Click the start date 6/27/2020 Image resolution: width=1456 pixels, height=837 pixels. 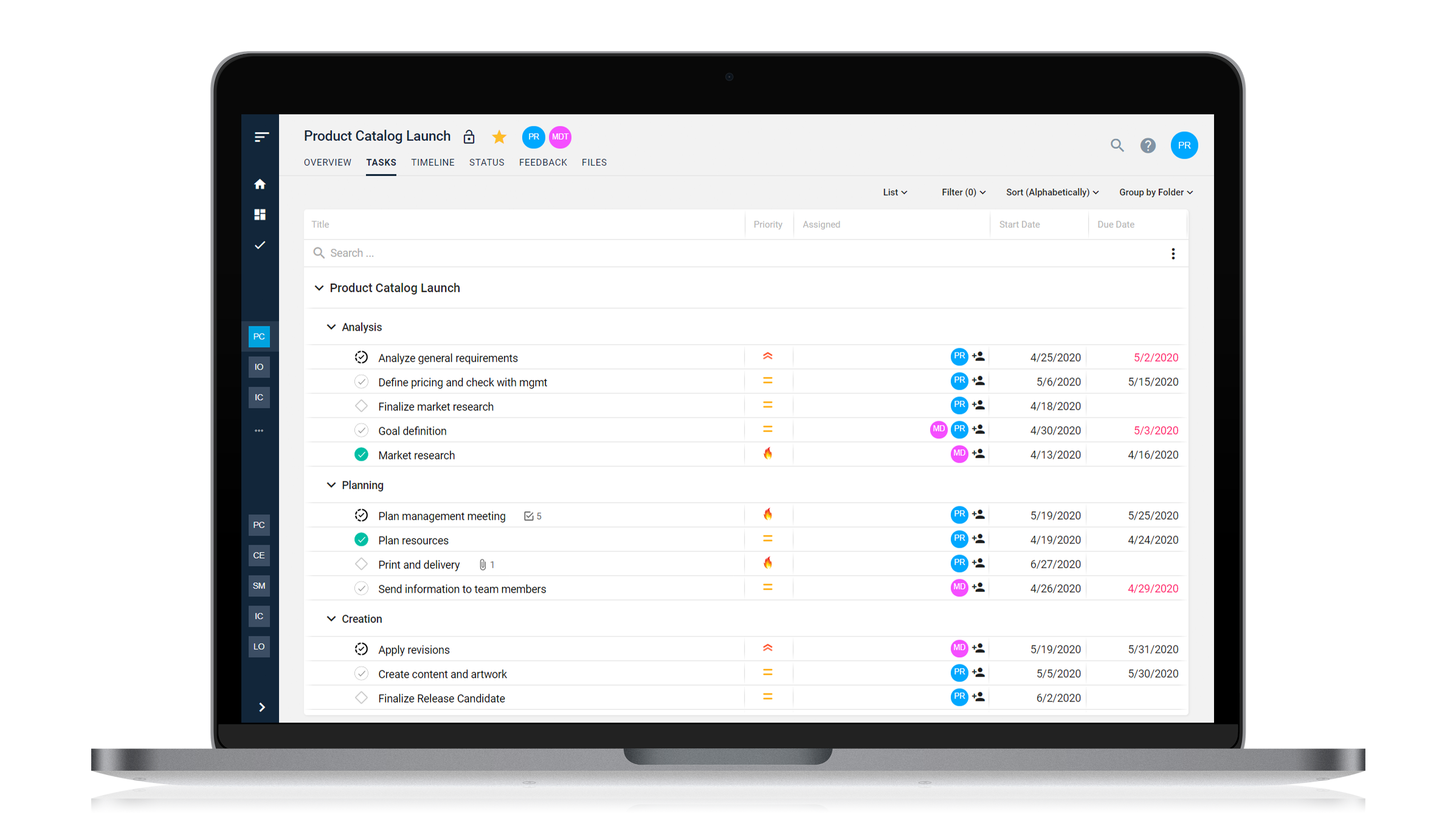click(1055, 564)
